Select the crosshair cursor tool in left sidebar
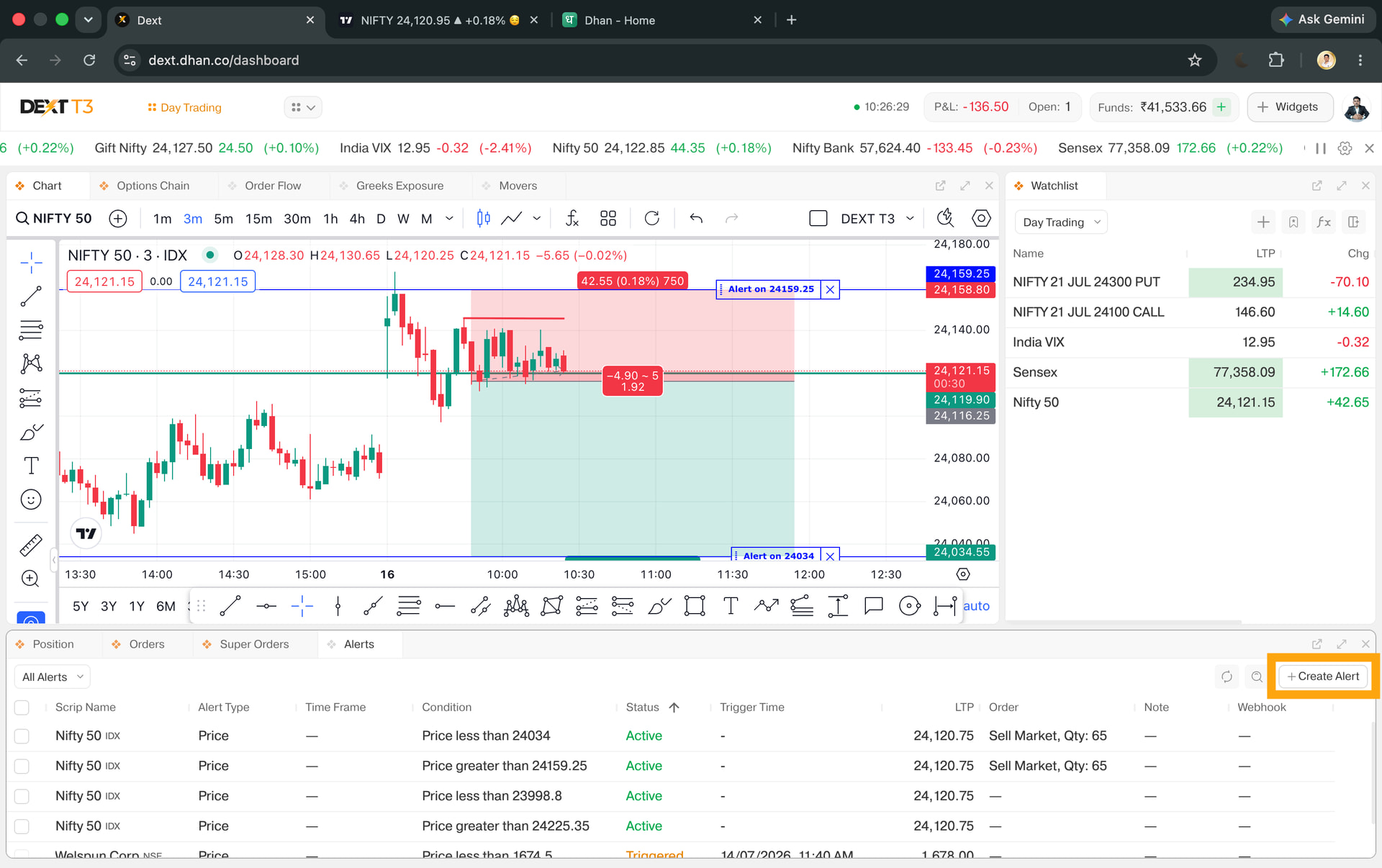The width and height of the screenshot is (1382, 868). pyautogui.click(x=31, y=263)
